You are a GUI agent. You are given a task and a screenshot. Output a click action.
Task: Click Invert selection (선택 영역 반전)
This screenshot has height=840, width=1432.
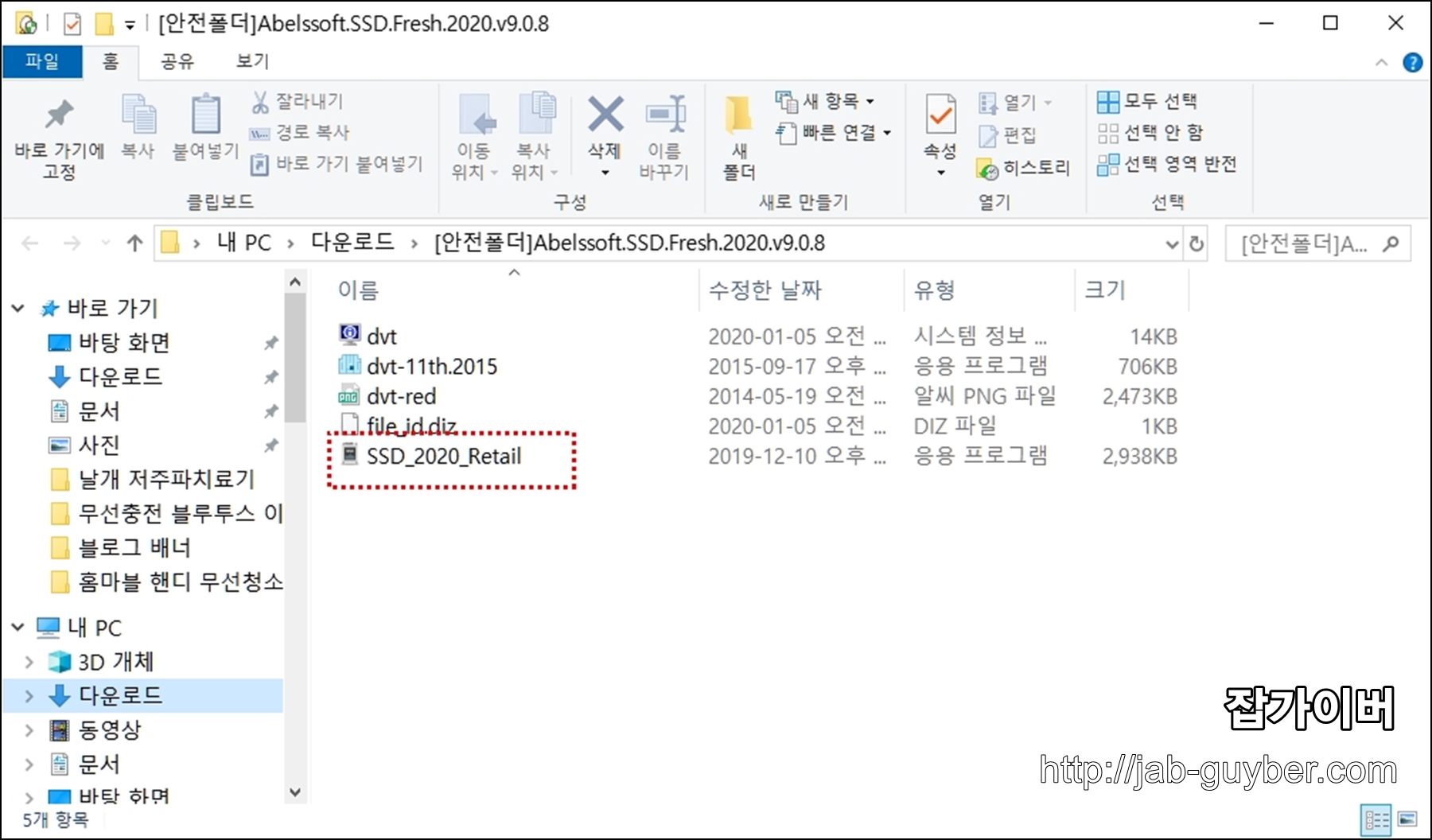1166,164
